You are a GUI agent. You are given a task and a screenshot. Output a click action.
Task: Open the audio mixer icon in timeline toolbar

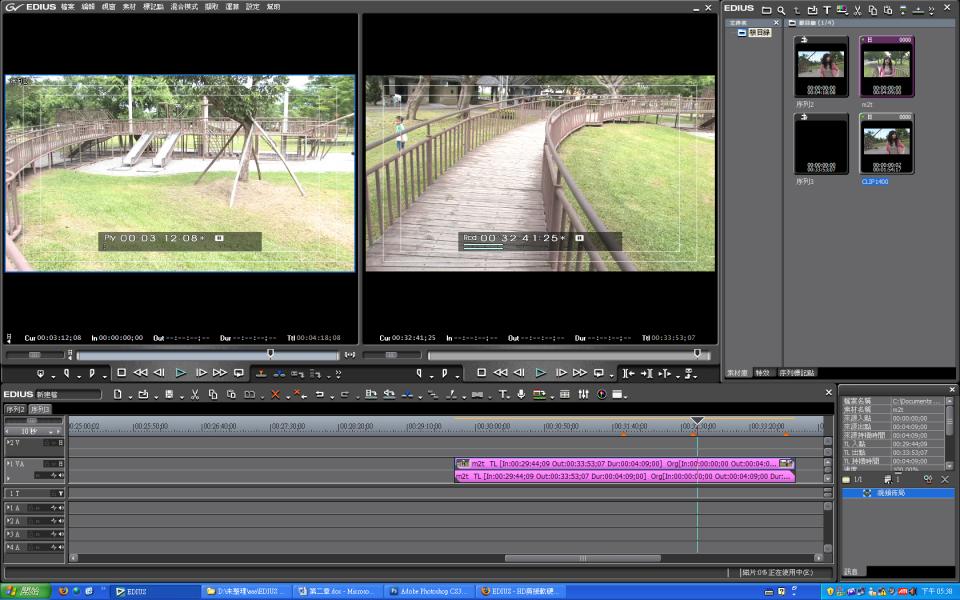583,394
